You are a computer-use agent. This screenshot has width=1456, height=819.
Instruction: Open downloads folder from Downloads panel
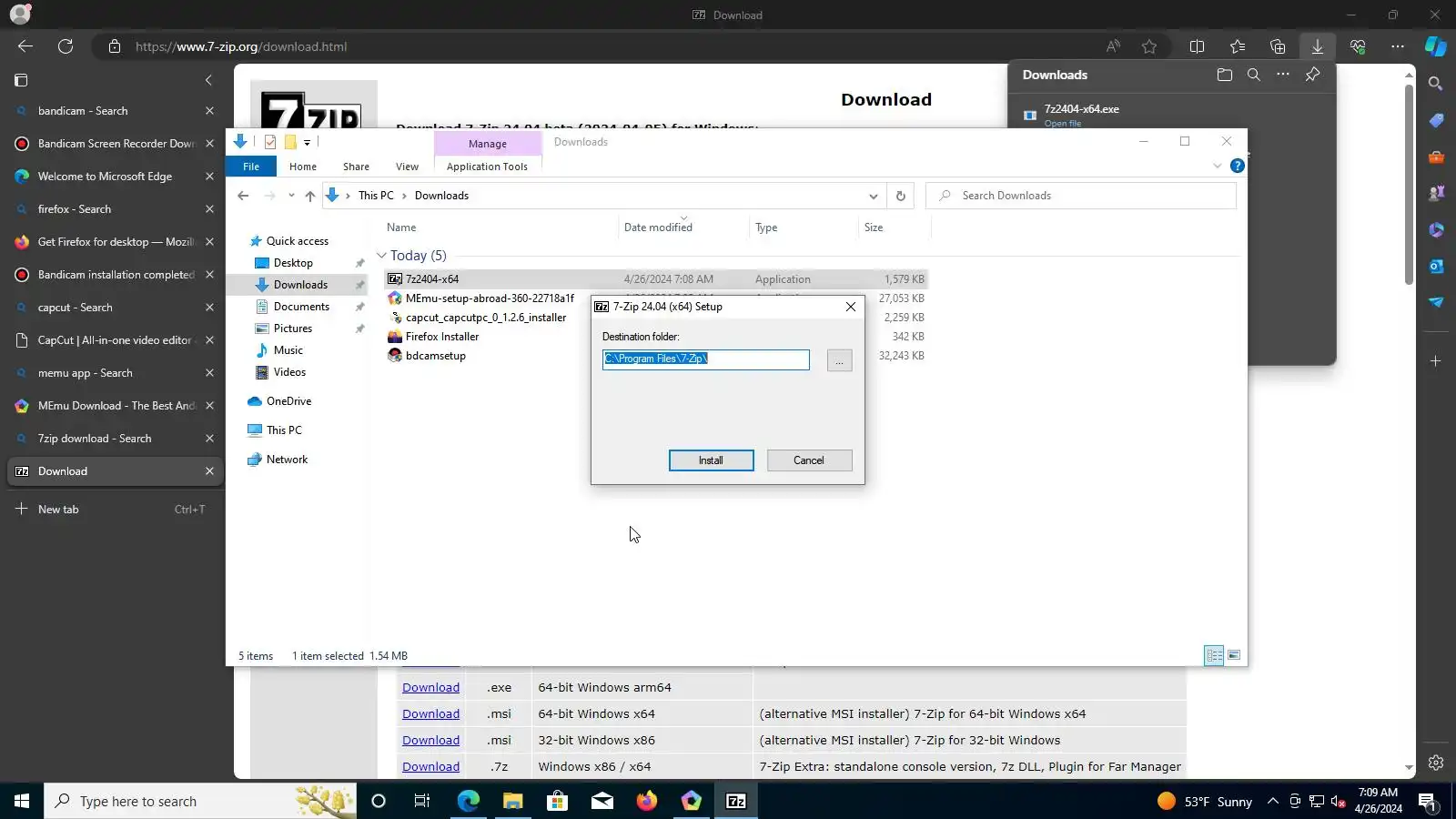1224,75
